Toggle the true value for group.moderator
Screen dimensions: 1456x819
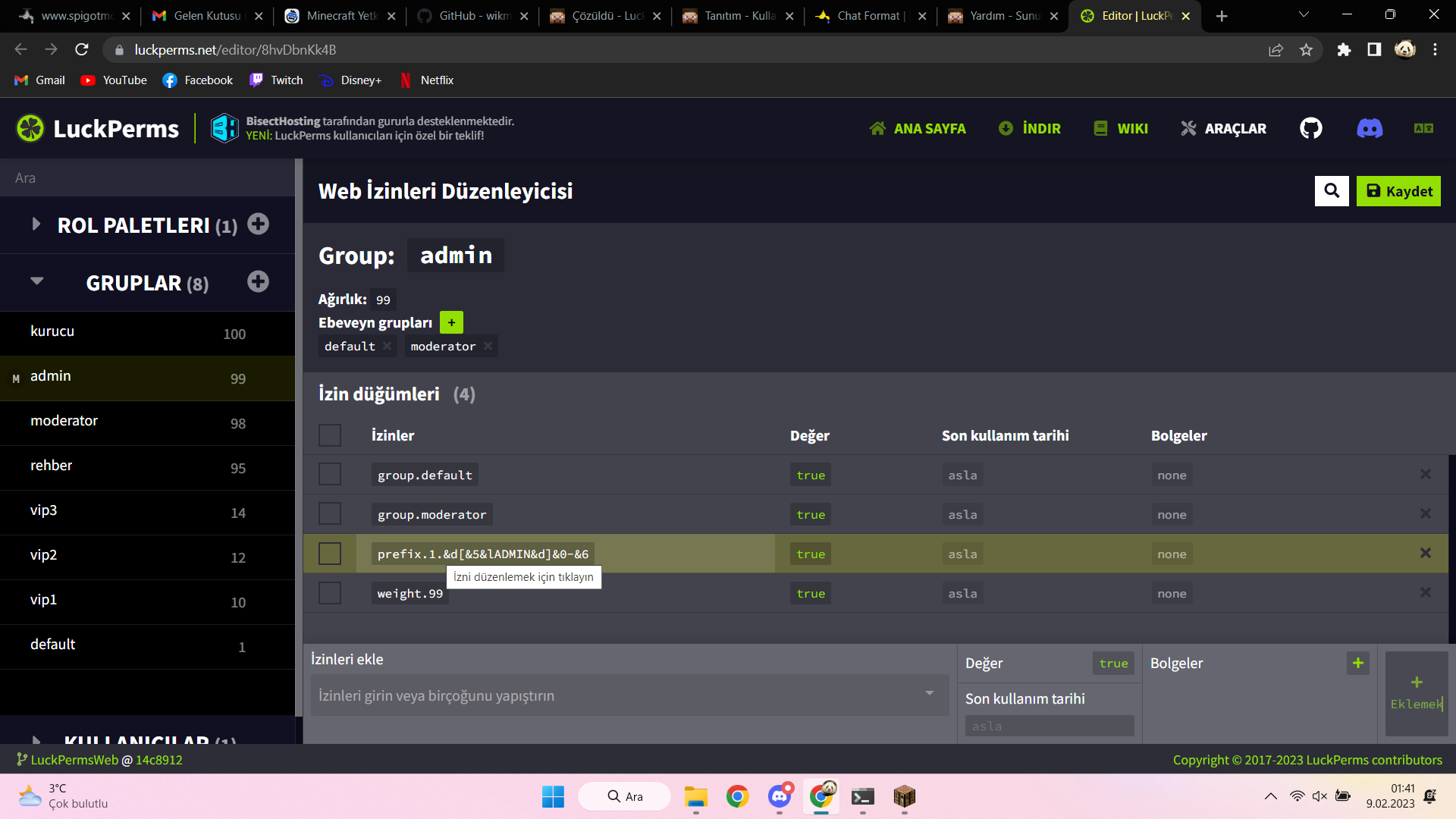811,515
